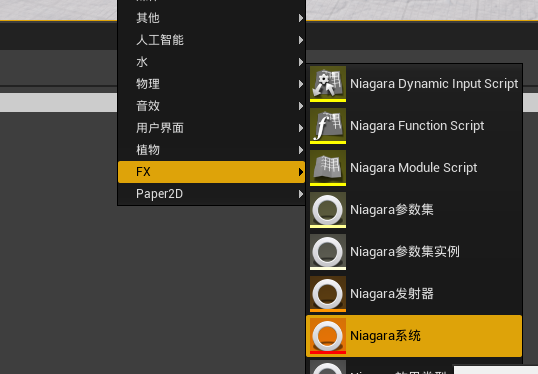
Task: Expand the Paper2D submenu arrow
Action: (301, 194)
